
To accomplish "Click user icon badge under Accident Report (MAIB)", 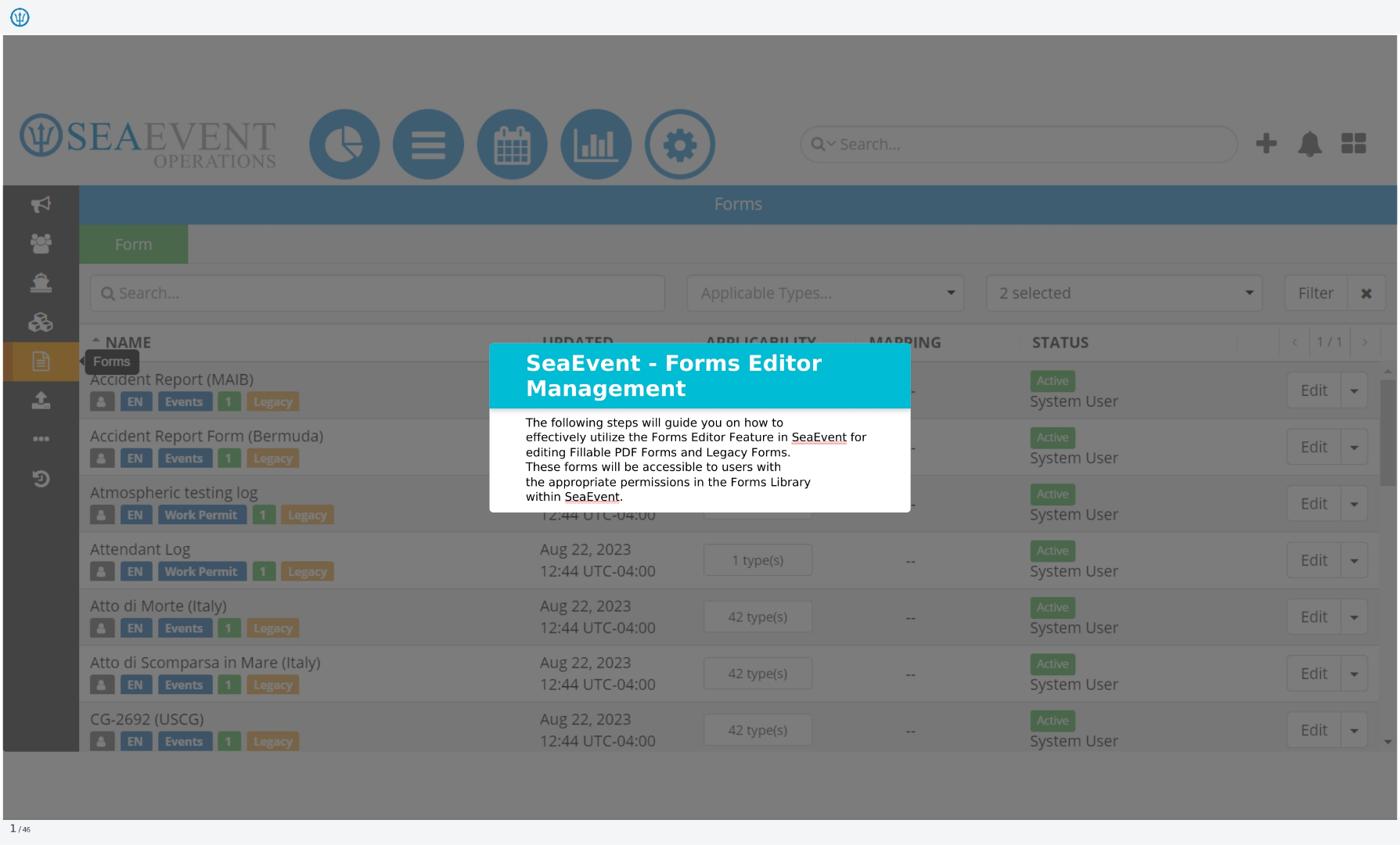I will (102, 402).
